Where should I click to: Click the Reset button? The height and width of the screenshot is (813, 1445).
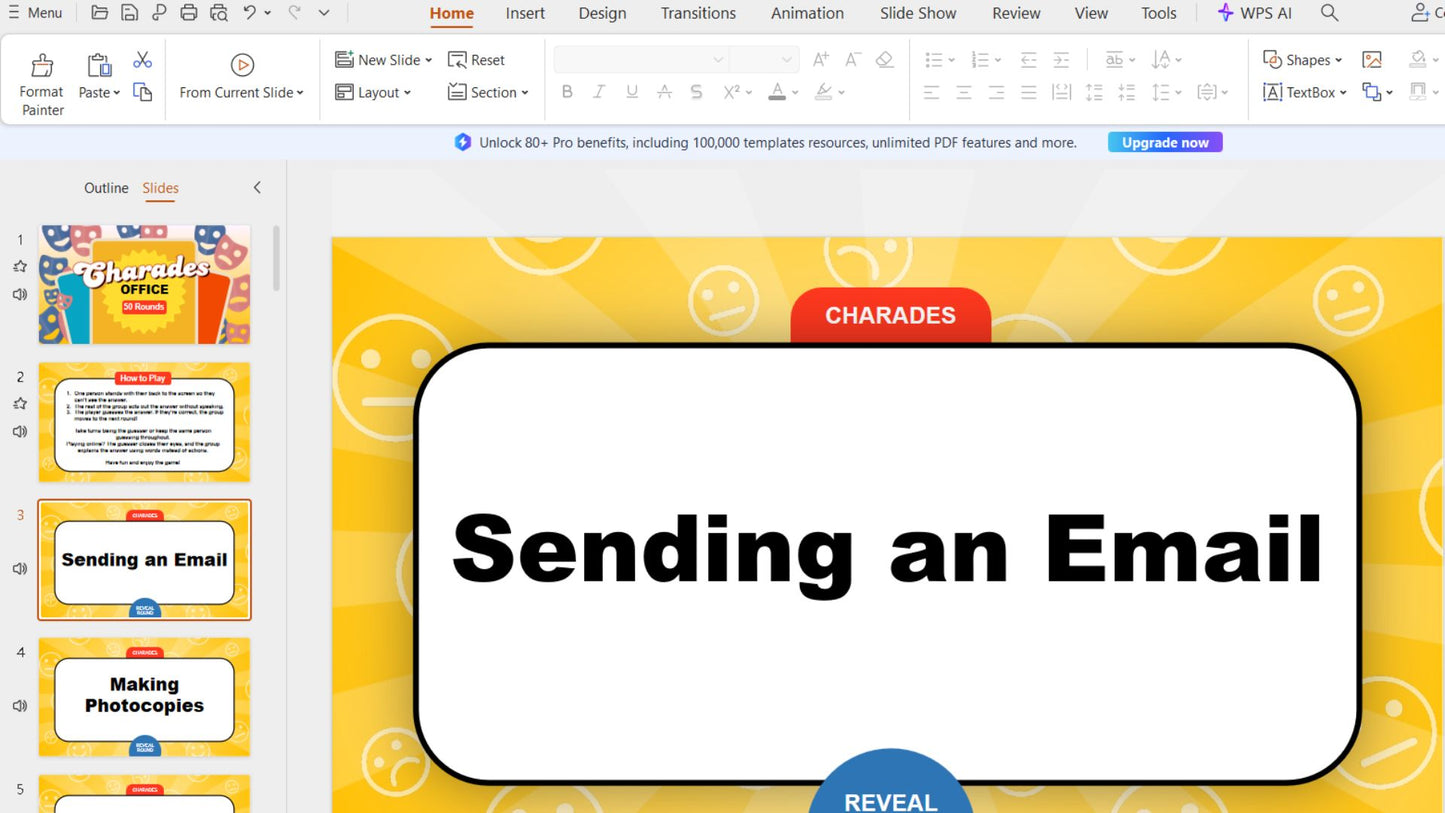click(477, 59)
